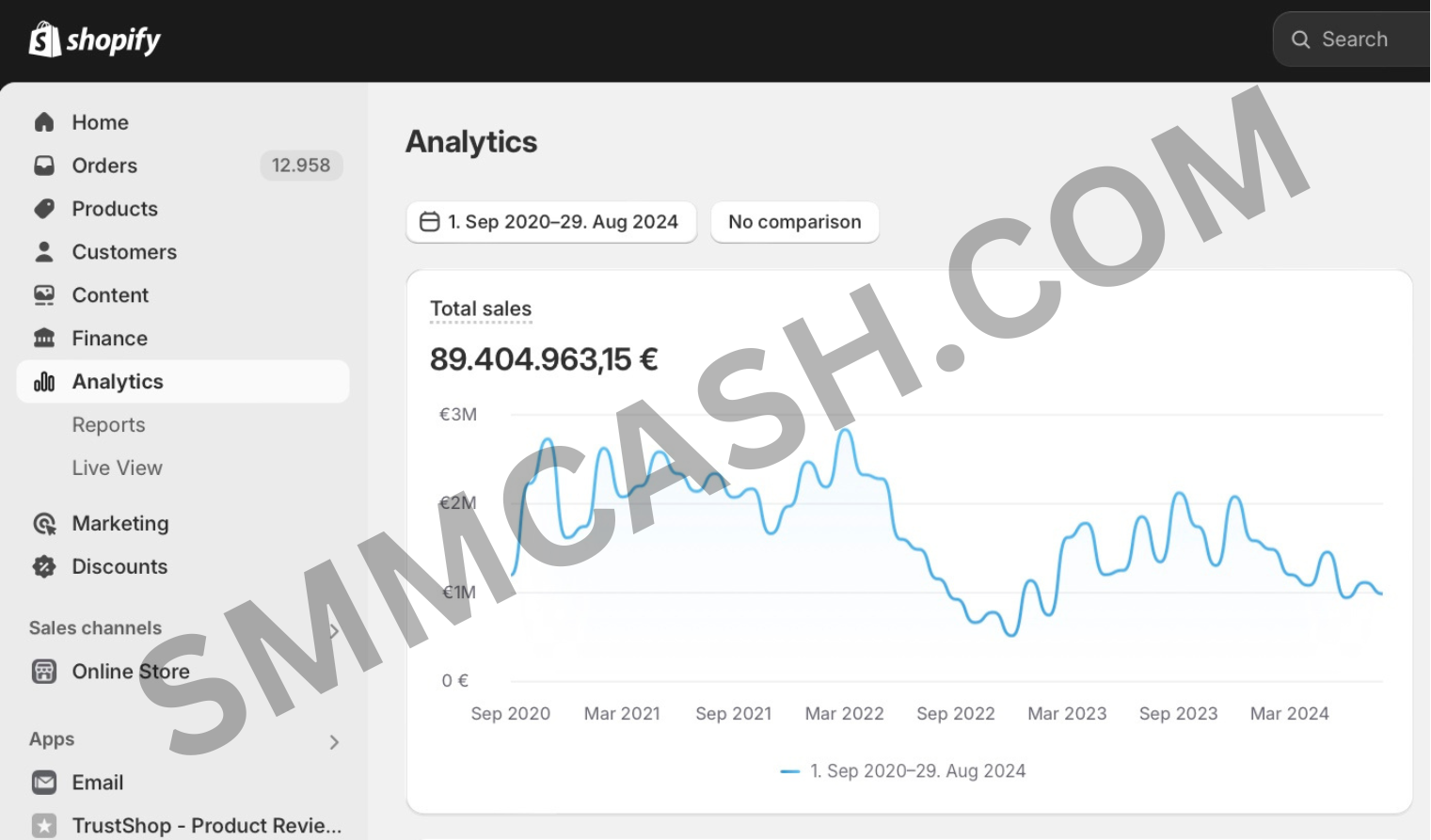Viewport: 1431px width, 840px height.
Task: Switch to the Reports page
Action: tap(108, 424)
